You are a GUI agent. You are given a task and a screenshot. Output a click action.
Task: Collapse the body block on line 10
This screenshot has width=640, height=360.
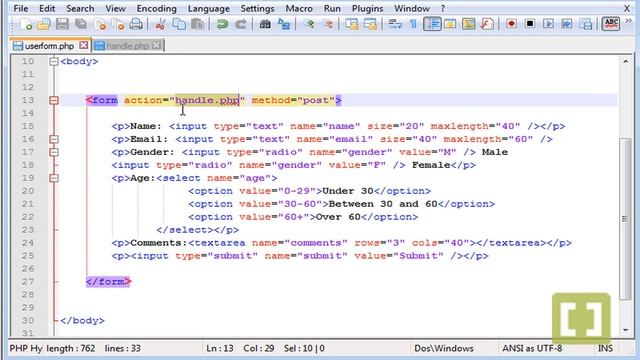[54, 62]
